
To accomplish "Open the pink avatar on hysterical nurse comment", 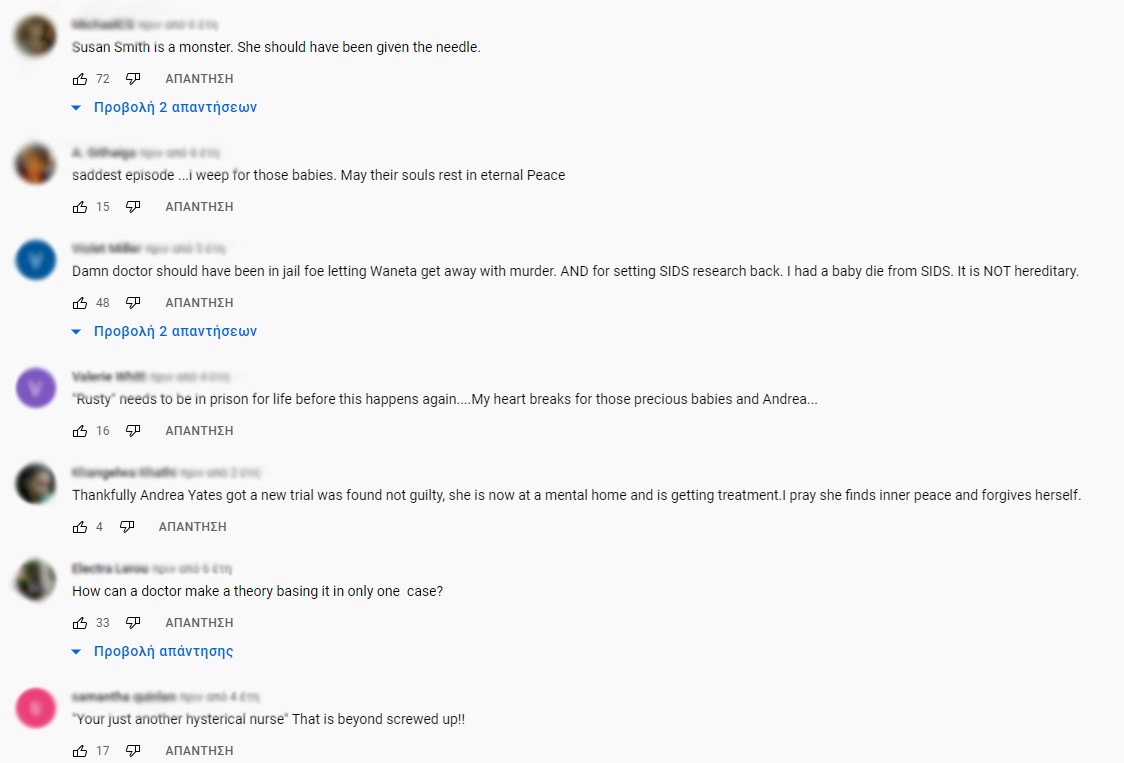I will coord(36,708).
